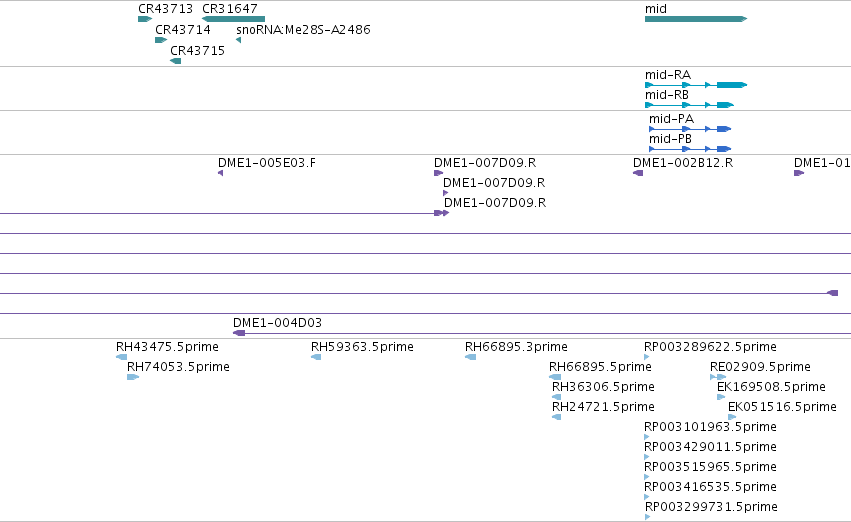Select the EK051516.5prime EST label
851x522 pixels.
(x=782, y=407)
